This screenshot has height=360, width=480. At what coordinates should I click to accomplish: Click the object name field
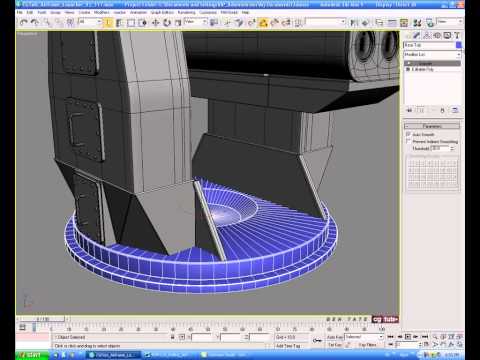click(429, 45)
